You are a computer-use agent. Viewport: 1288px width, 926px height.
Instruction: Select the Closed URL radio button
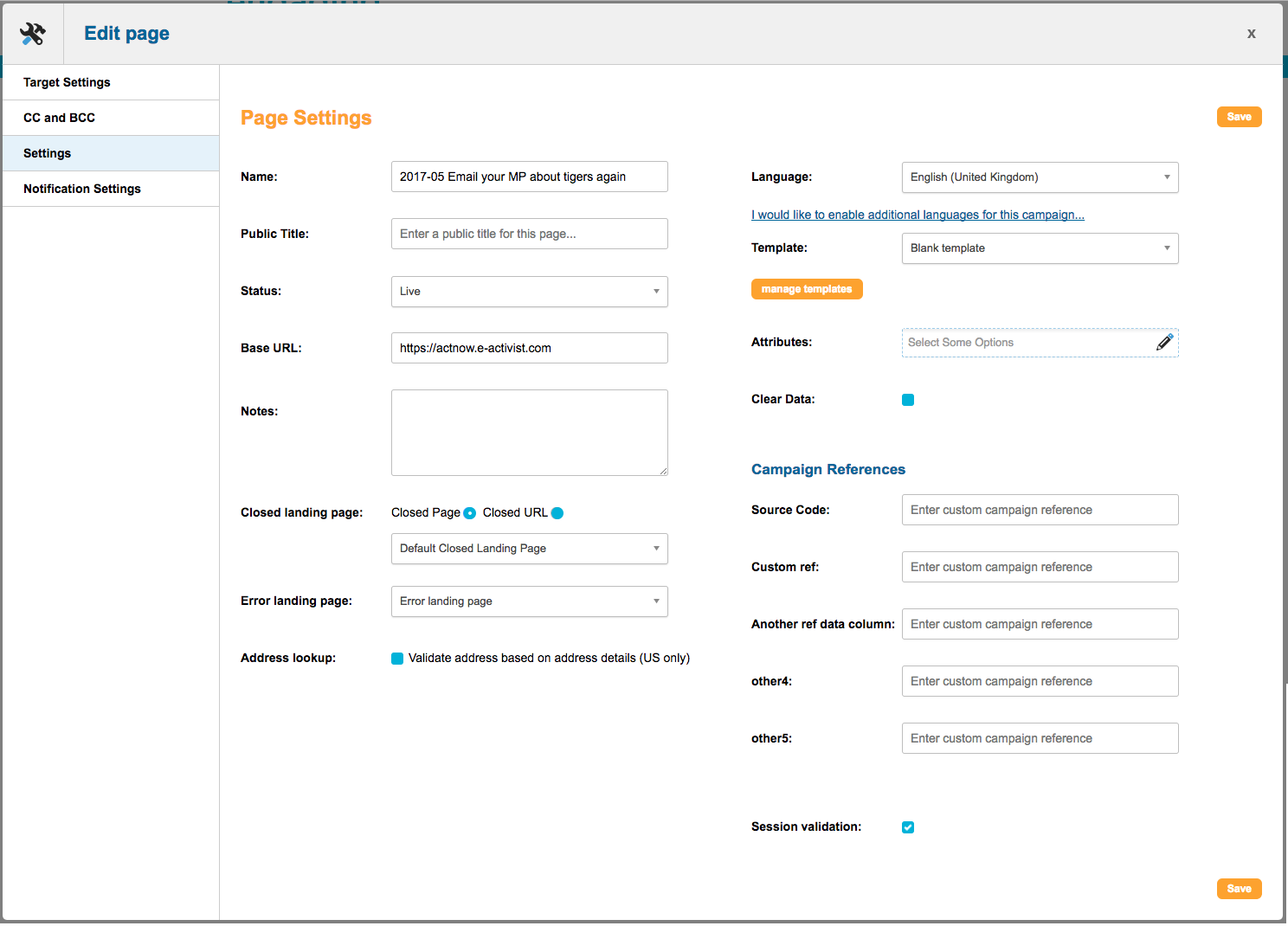point(557,513)
